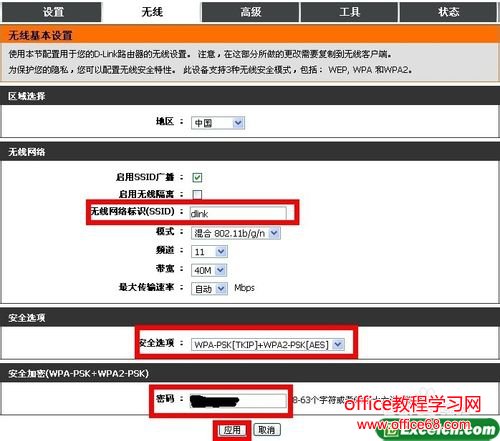Open the 模式 802.11b/g/n dropdown
Viewport: 500px width, 441px height.
coord(236,233)
